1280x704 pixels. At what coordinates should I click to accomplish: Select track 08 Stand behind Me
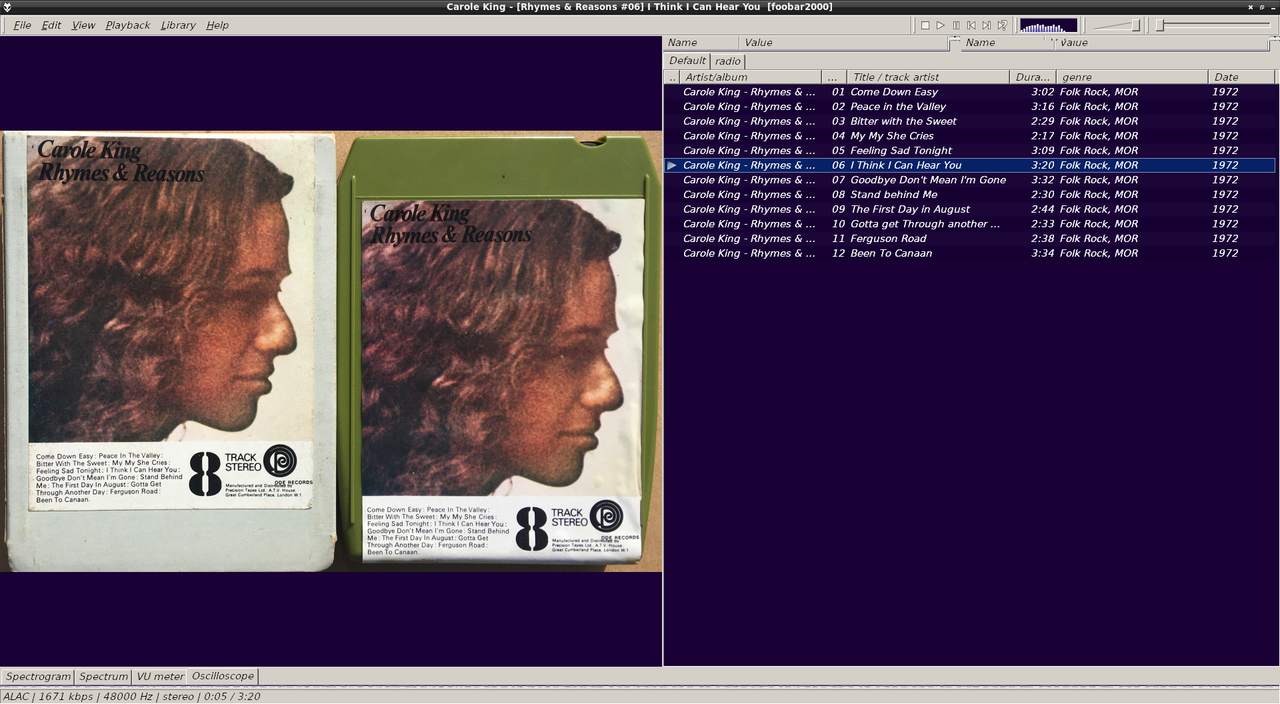tap(970, 195)
